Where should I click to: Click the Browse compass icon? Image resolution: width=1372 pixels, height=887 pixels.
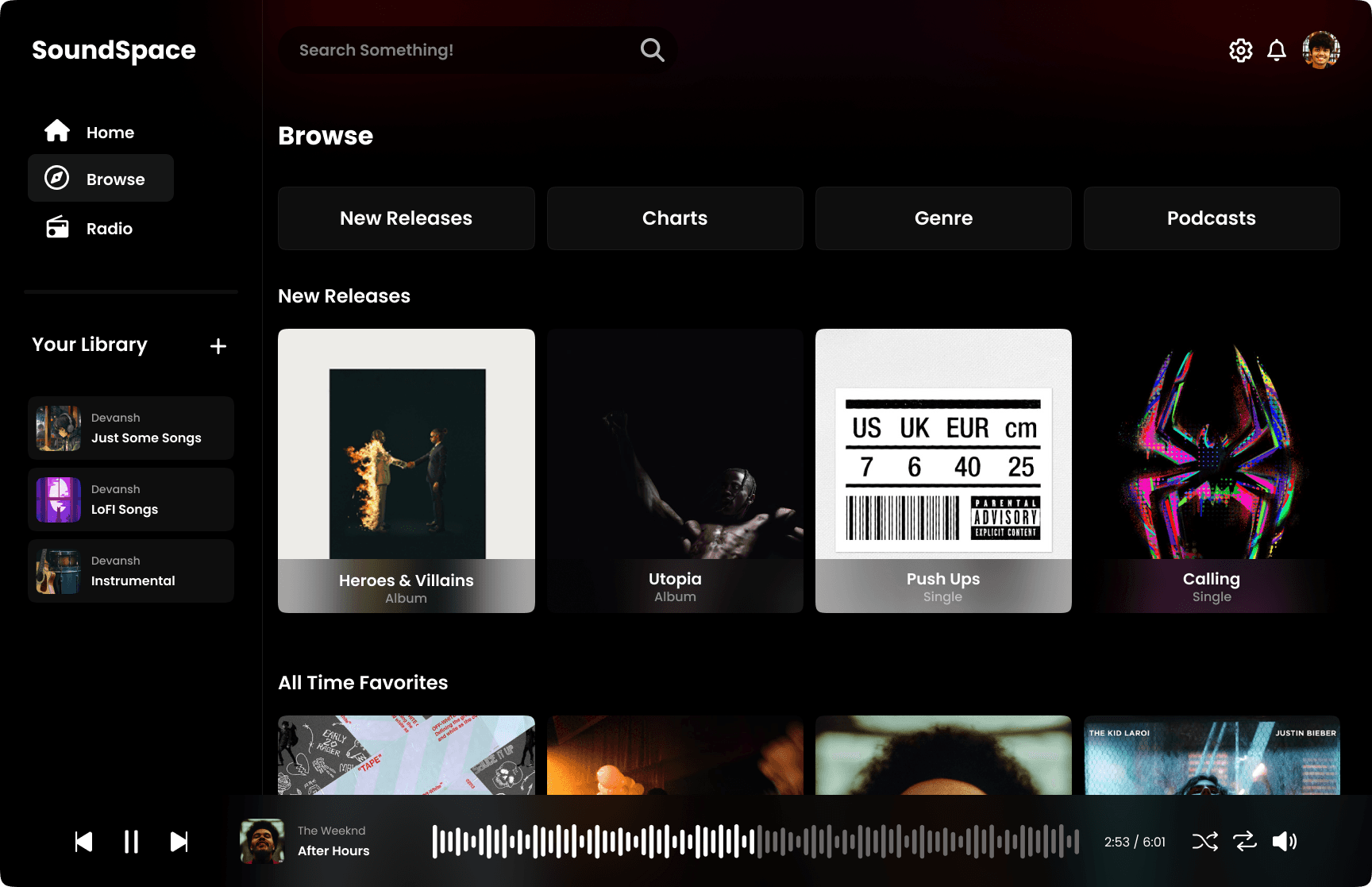pyautogui.click(x=56, y=178)
